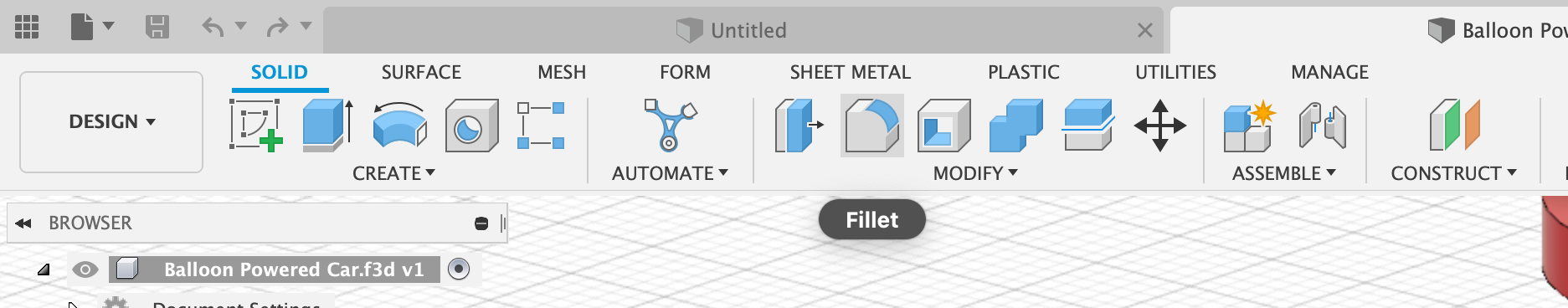Screen dimensions: 1568x308
Task: Switch to the SURFACE tab
Action: pos(421,72)
